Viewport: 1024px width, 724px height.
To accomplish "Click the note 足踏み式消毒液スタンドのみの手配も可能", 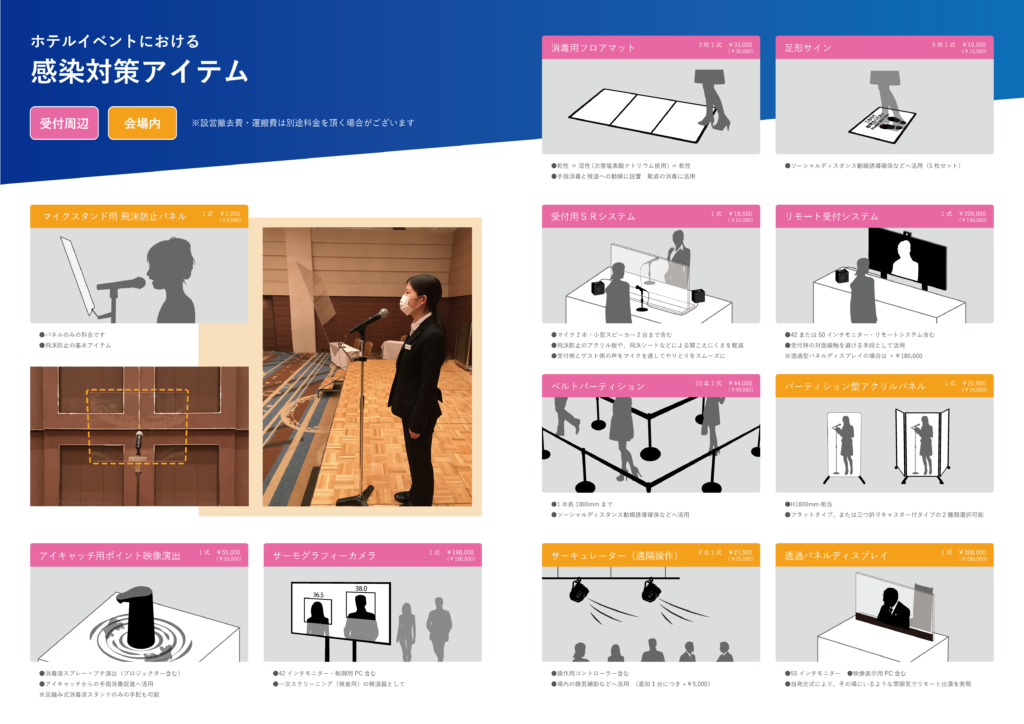I will point(99,695).
